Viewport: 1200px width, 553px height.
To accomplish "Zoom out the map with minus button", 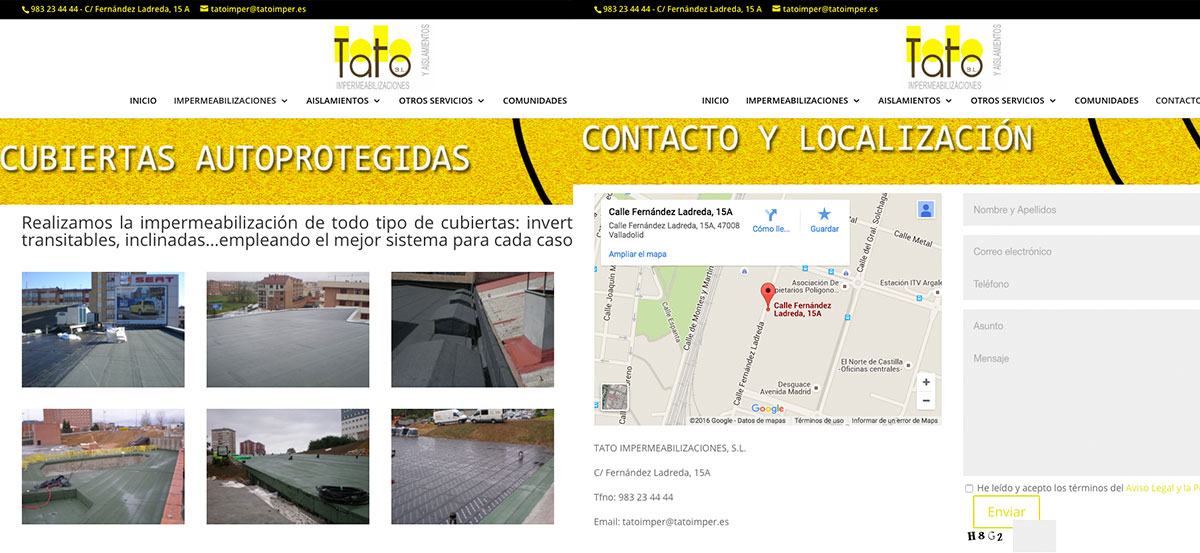I will [x=926, y=401].
